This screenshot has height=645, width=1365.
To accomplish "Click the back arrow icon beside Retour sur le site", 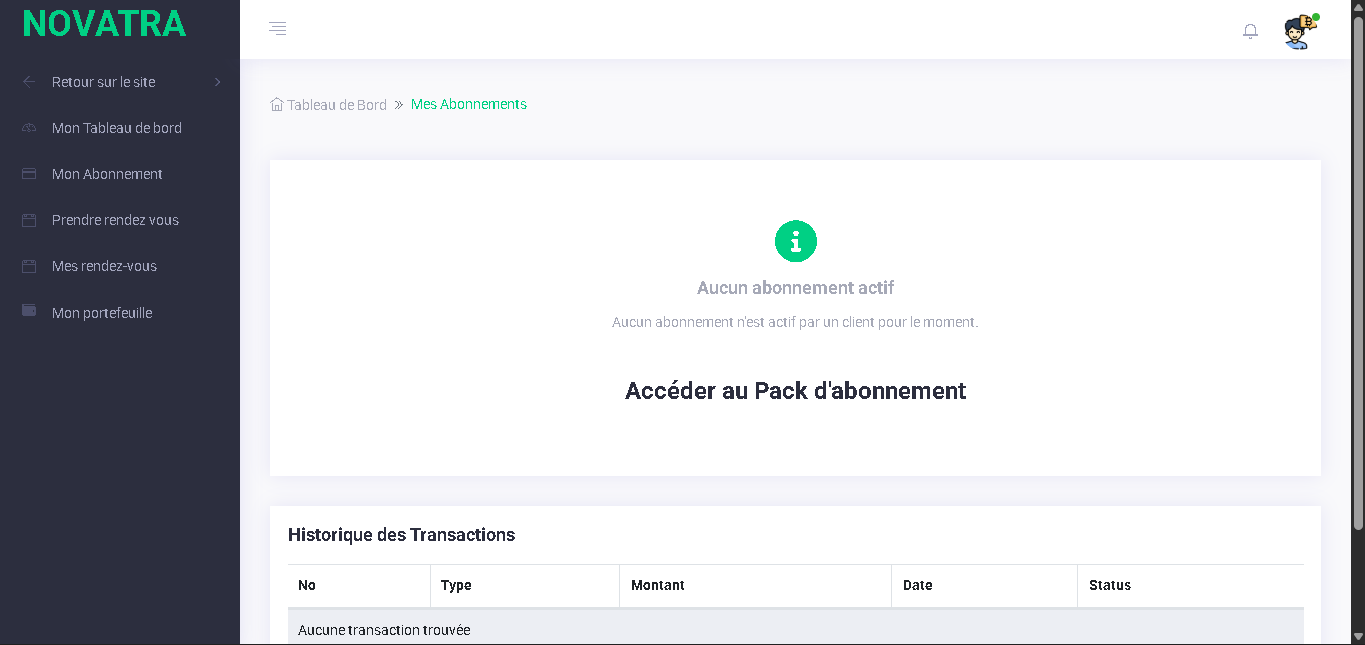I will tap(29, 82).
